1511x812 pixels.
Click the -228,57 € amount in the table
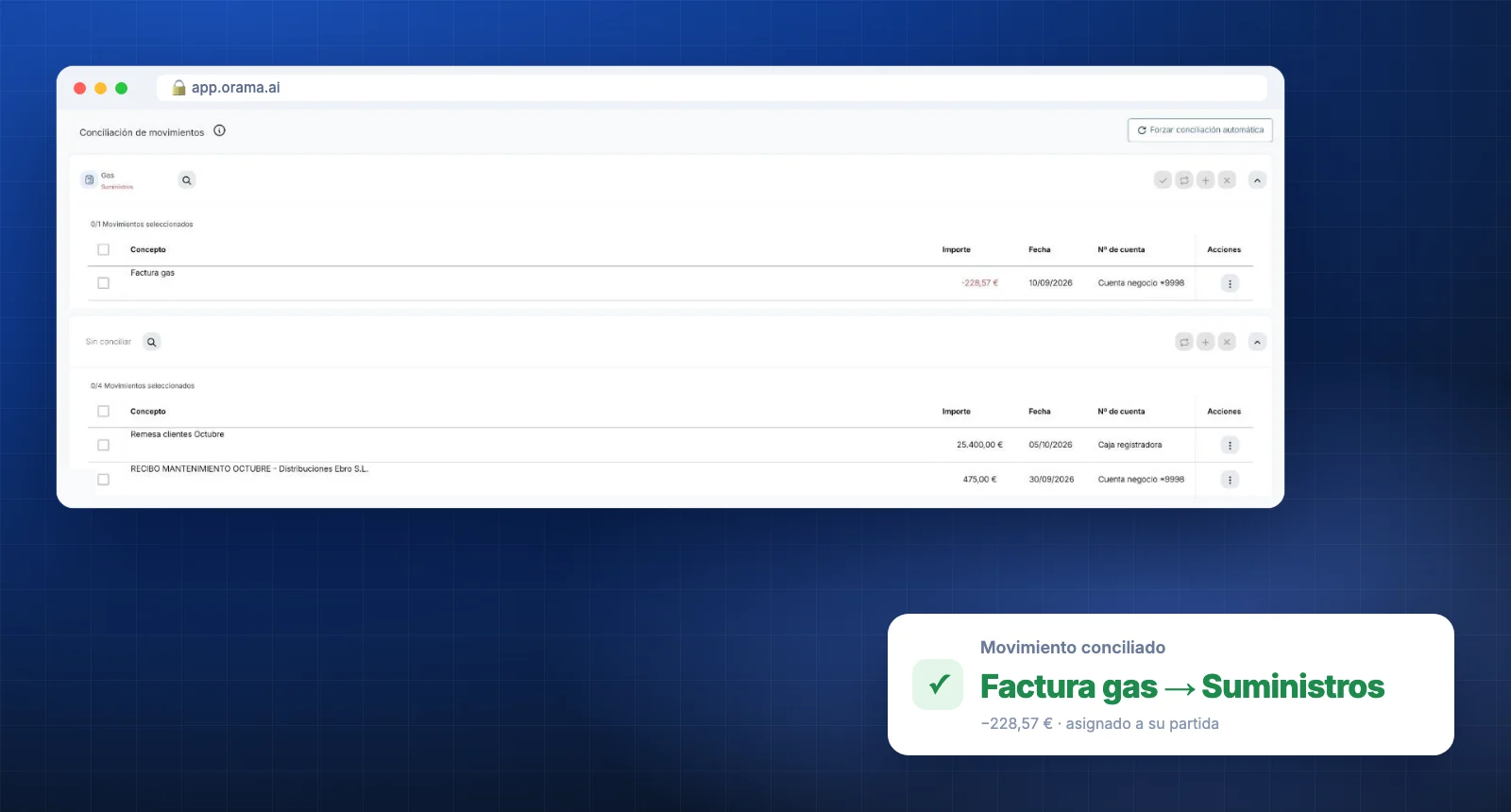979,283
